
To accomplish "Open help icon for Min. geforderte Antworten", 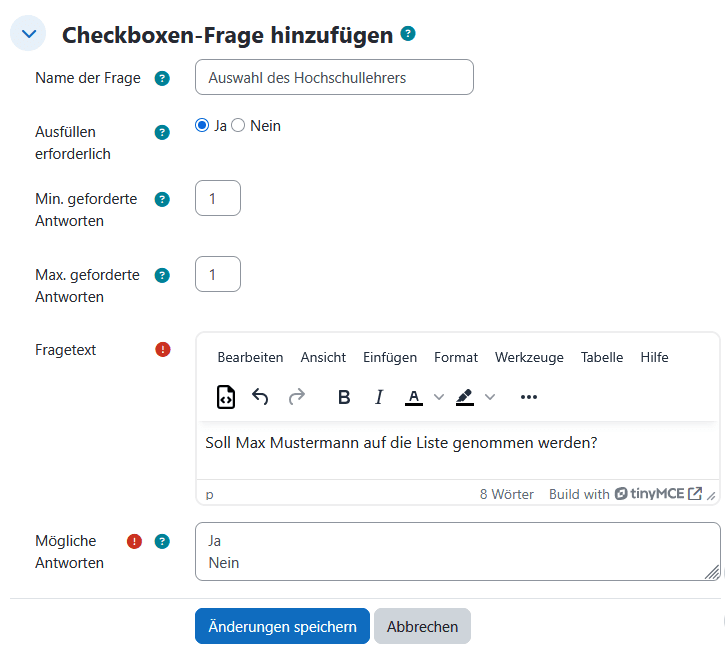I will click(162, 200).
